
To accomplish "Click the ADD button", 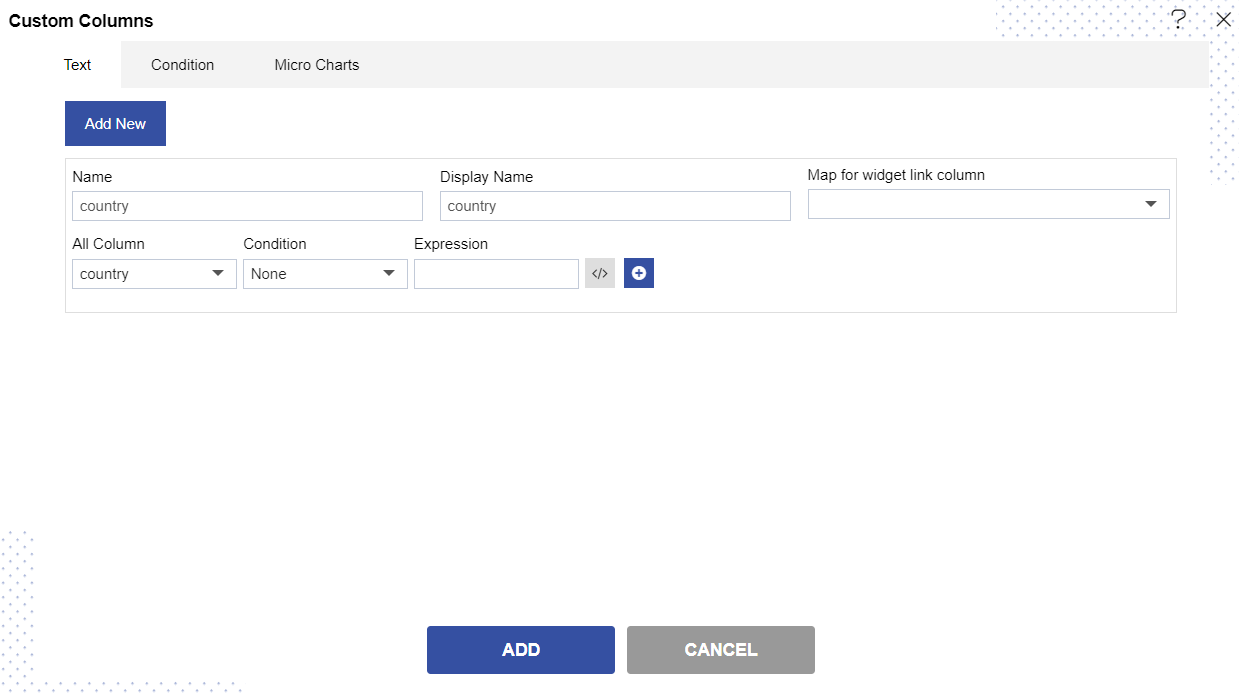I will coord(521,650).
